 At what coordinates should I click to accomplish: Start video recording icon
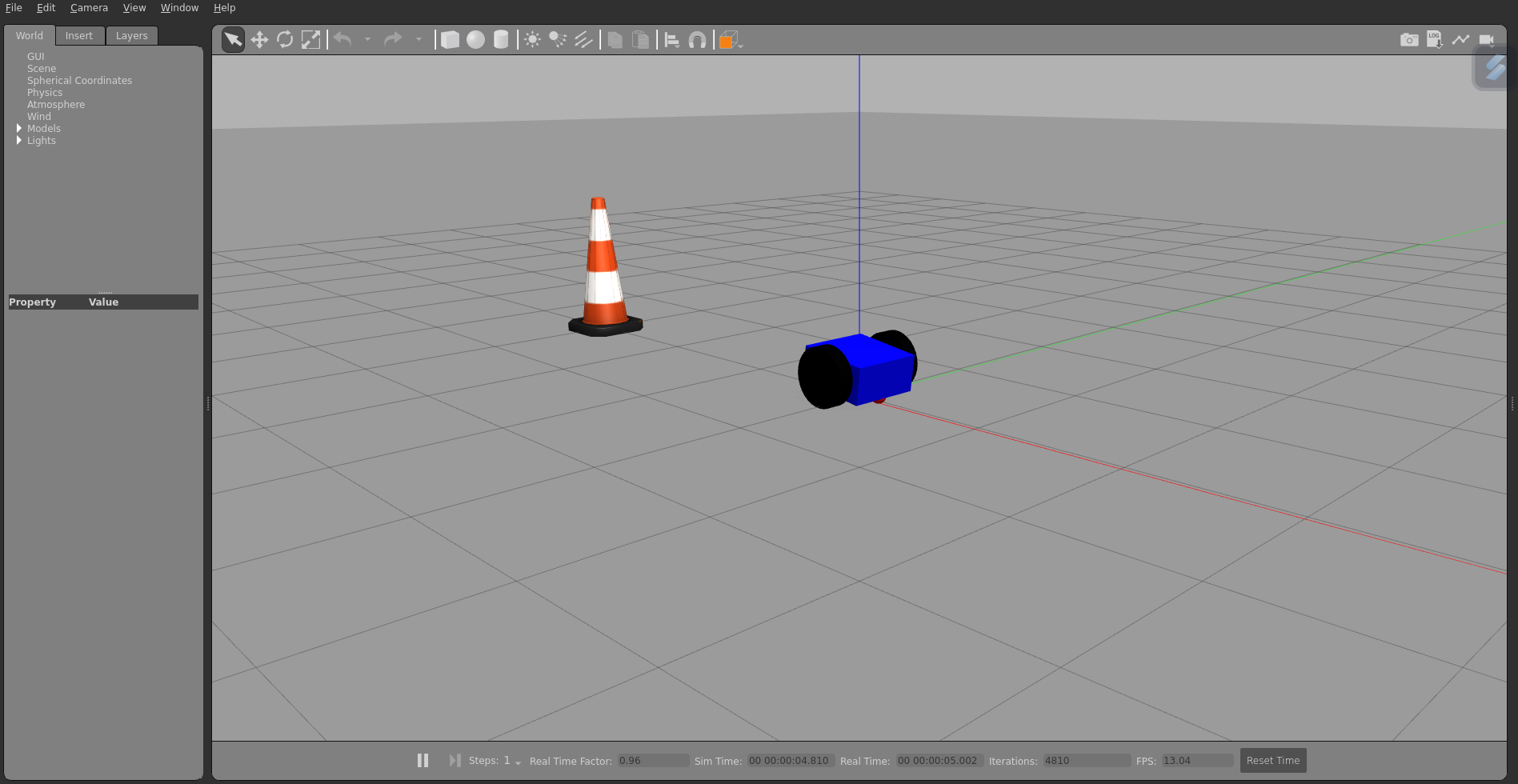[x=1487, y=39]
